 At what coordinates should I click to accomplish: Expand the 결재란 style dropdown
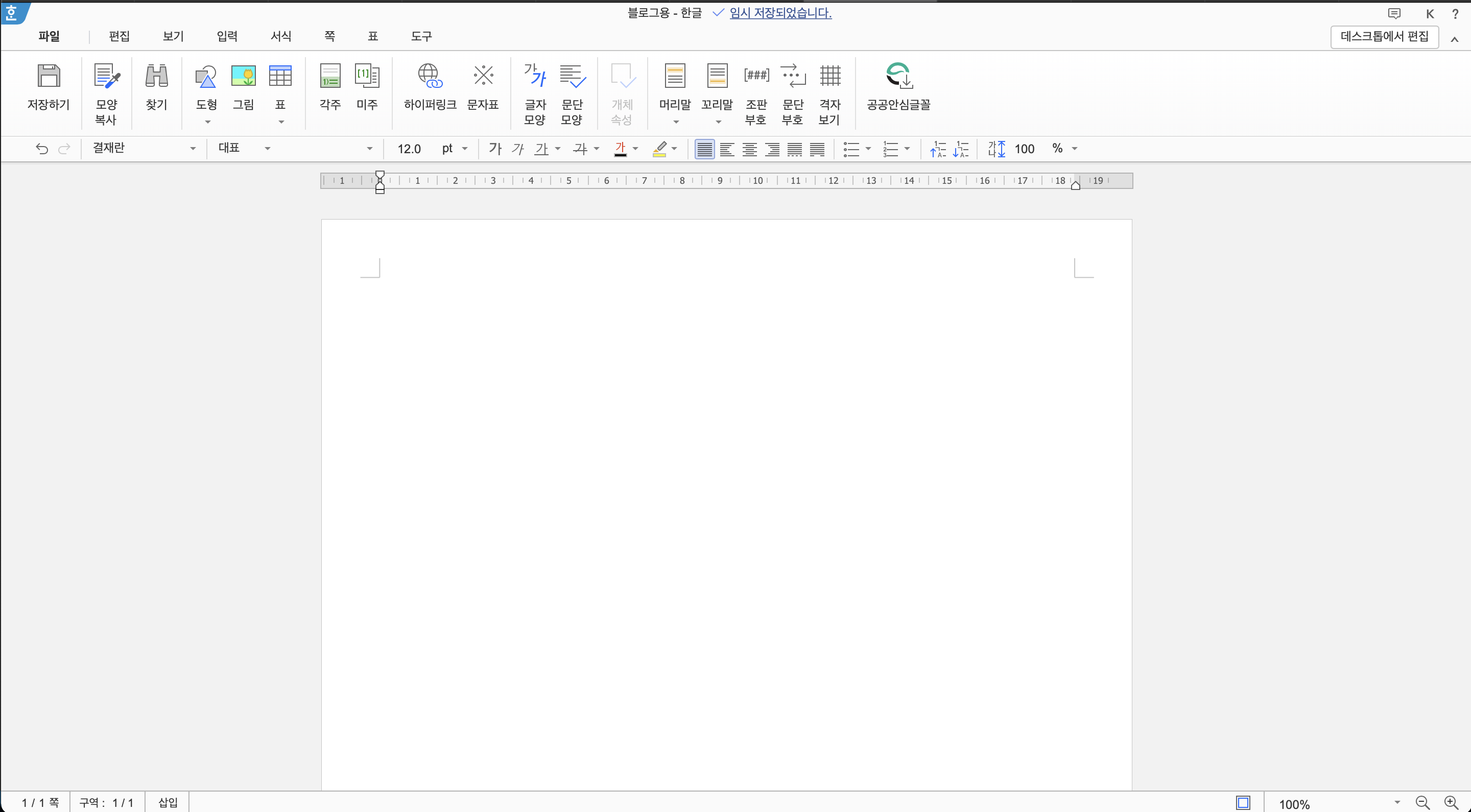coord(193,149)
